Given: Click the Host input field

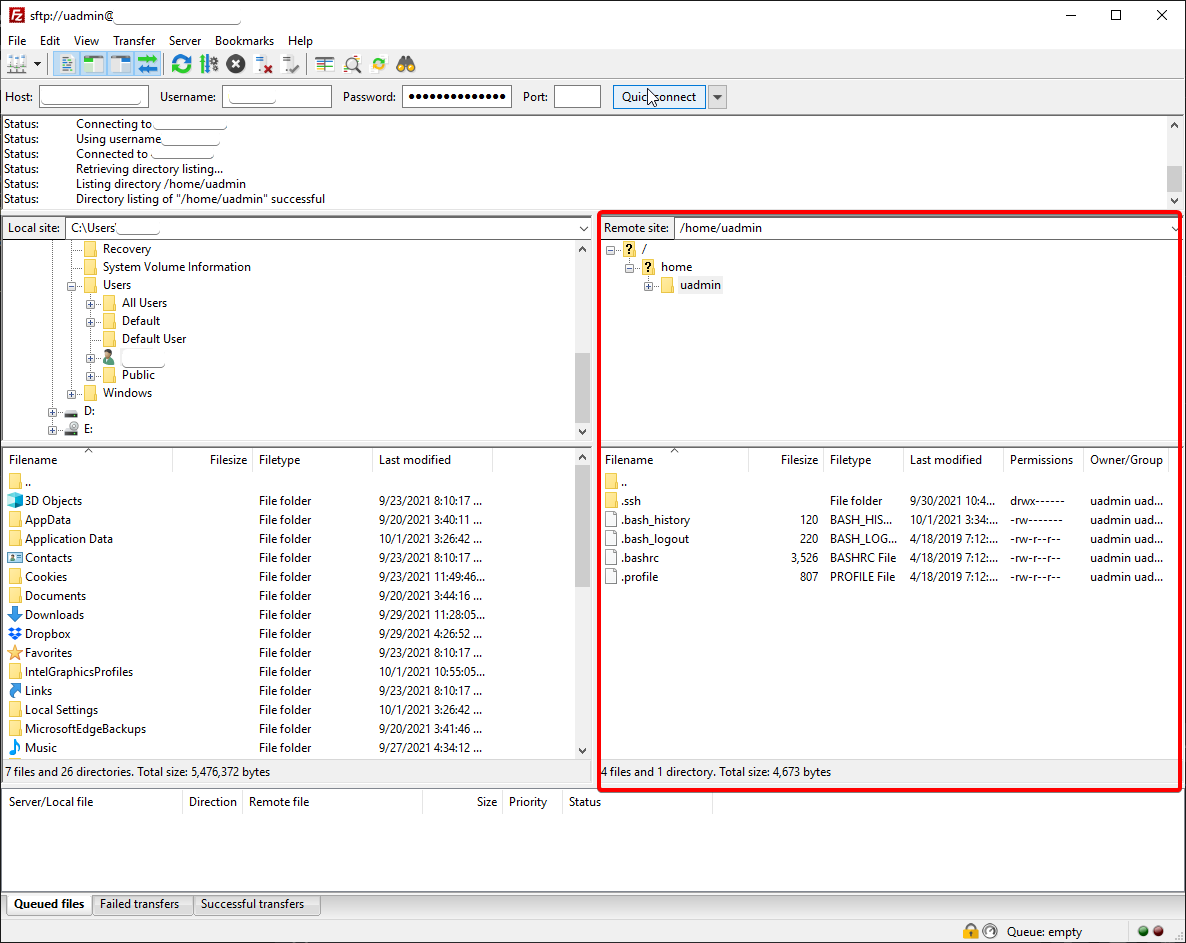Looking at the screenshot, I should click(x=94, y=97).
